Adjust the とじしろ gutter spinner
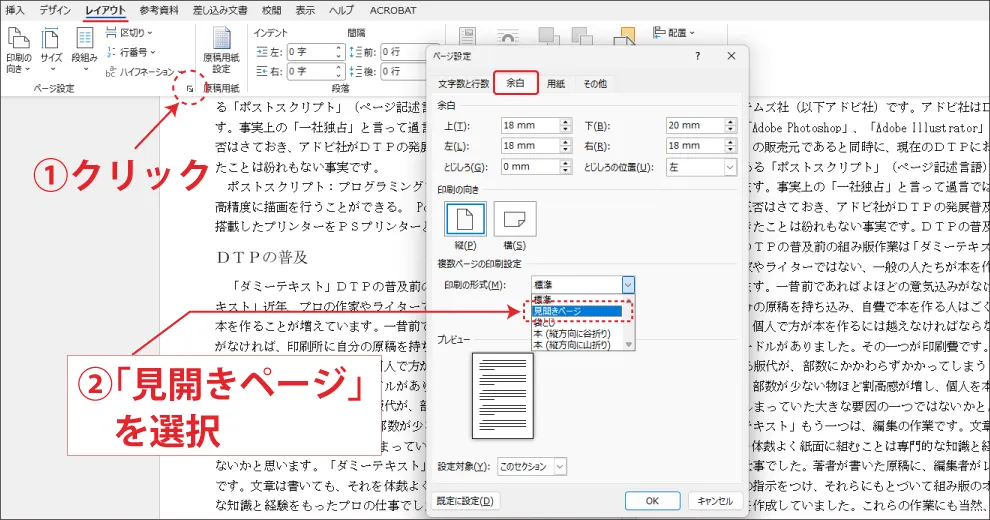990x520 pixels. click(566, 167)
